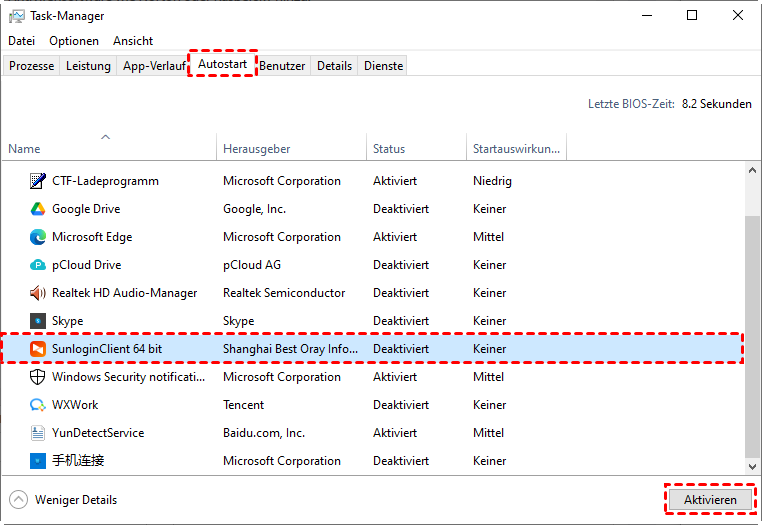Viewport: 762px width, 525px height.
Task: Click the SunloginClient 64 bit icon
Action: pyautogui.click(x=37, y=349)
